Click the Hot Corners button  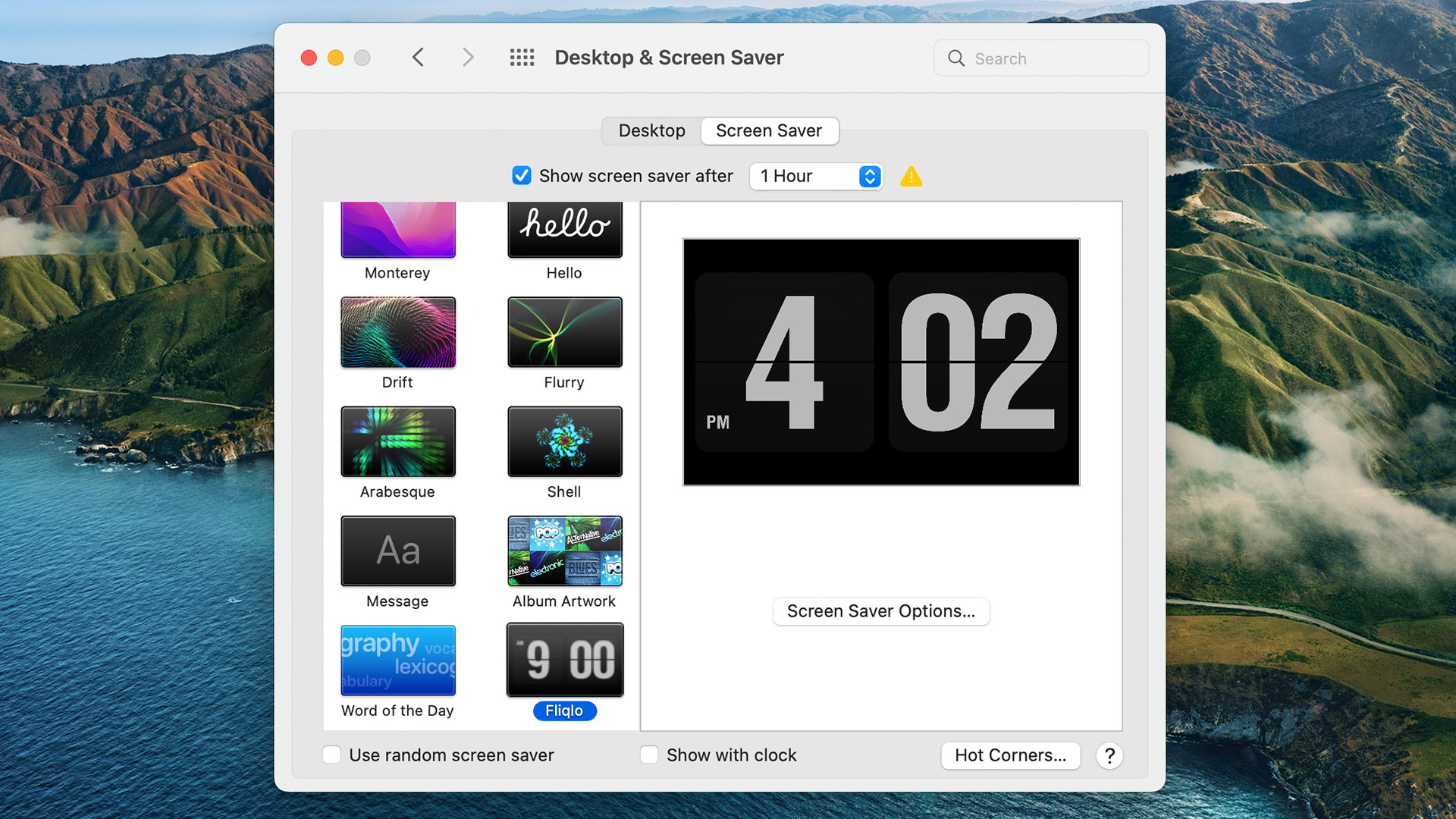(x=1010, y=755)
